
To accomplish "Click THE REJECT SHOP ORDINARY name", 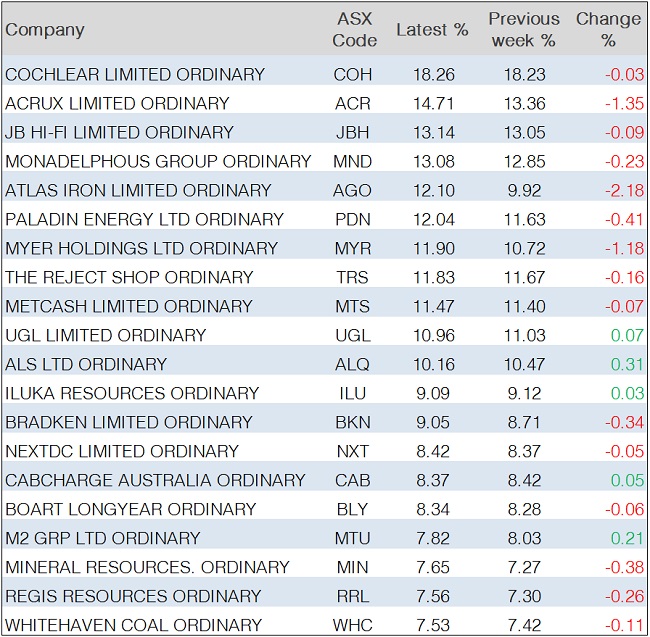I will pyautogui.click(x=129, y=277).
